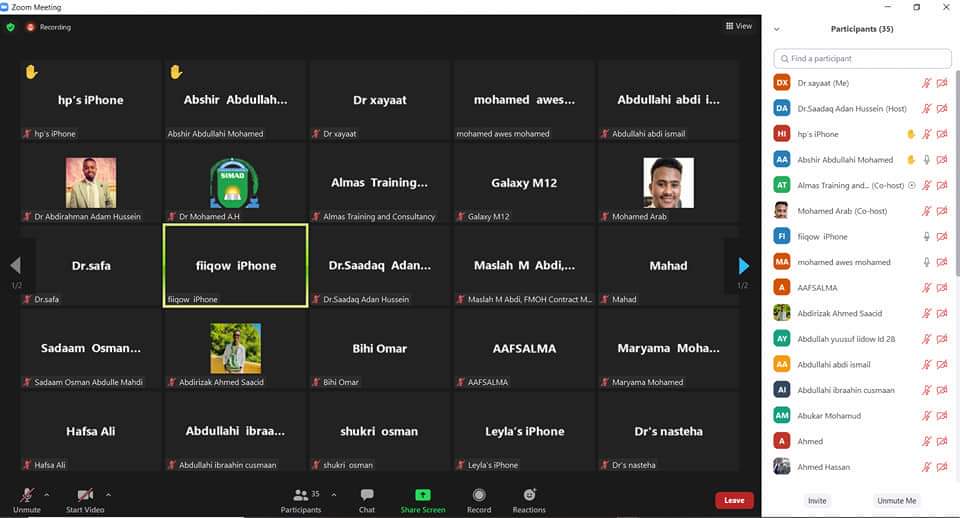Image resolution: width=960 pixels, height=518 pixels.
Task: Click Zoom Meeting title bar icon
Action: point(4,7)
